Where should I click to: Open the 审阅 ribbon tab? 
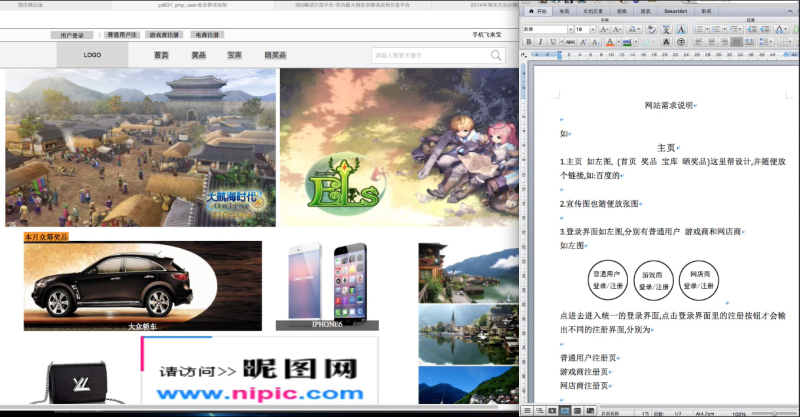706,11
